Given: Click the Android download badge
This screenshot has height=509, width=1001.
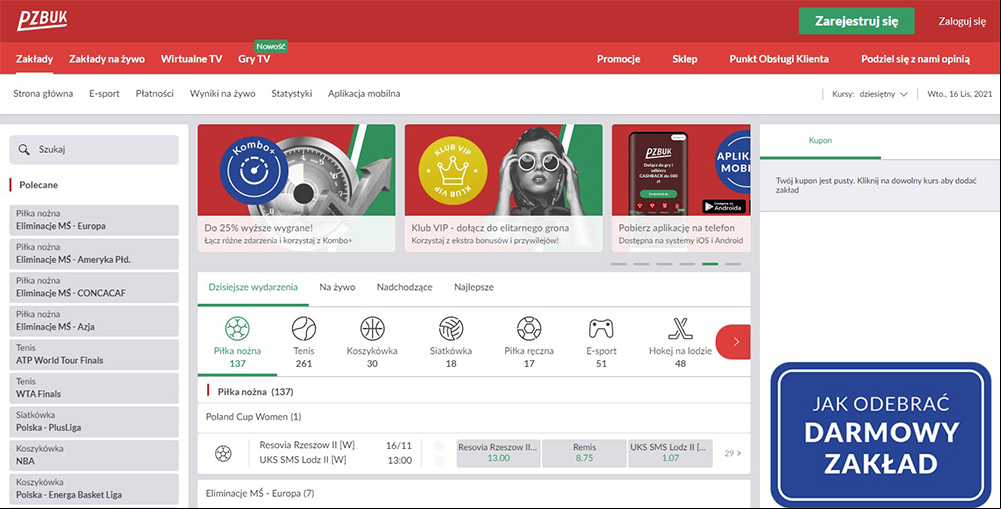Looking at the screenshot, I should pyautogui.click(x=724, y=206).
